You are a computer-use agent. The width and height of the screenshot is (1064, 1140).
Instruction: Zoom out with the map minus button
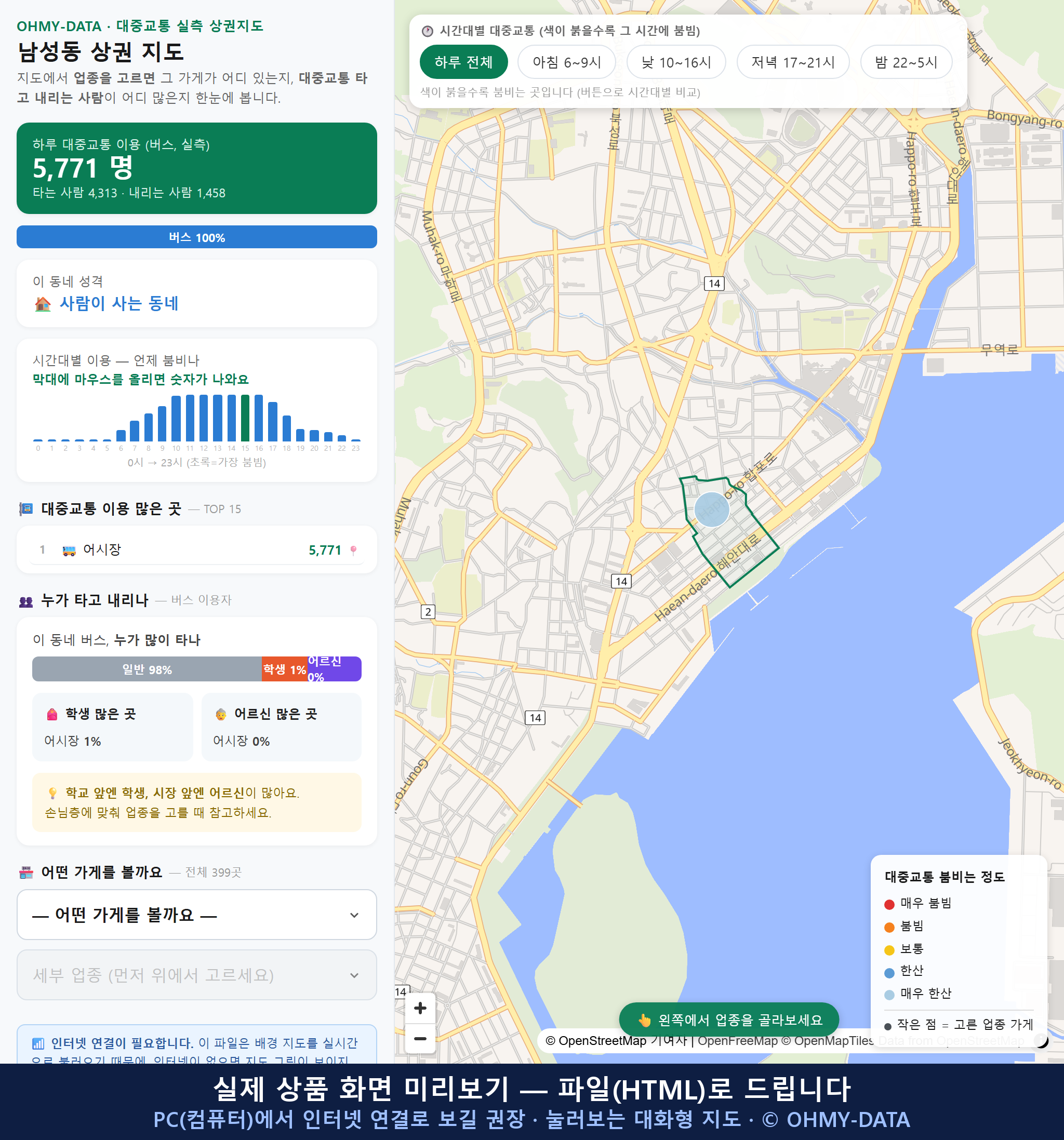click(x=420, y=1039)
